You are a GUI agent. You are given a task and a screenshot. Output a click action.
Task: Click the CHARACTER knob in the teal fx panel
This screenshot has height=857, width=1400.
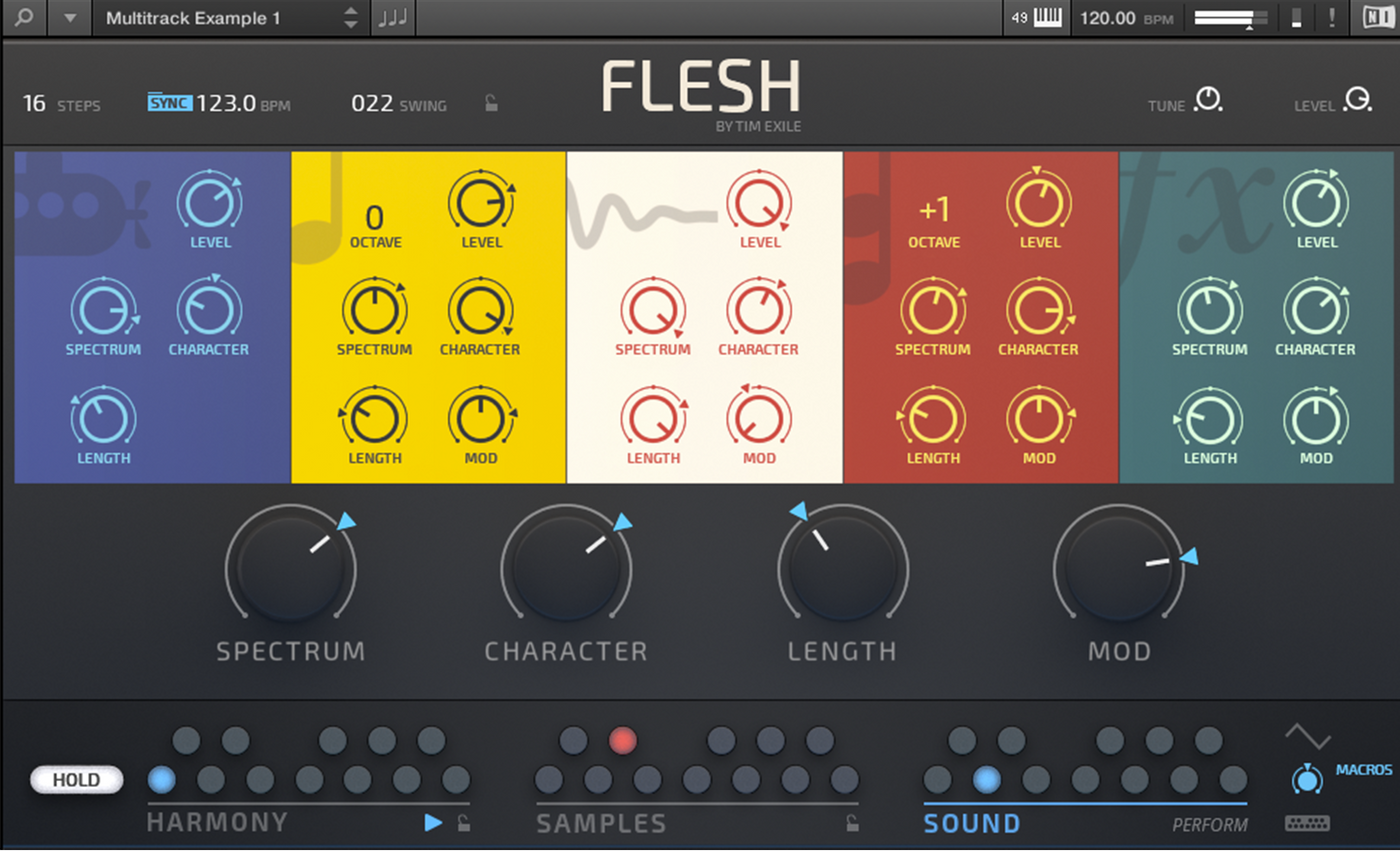[x=1316, y=310]
